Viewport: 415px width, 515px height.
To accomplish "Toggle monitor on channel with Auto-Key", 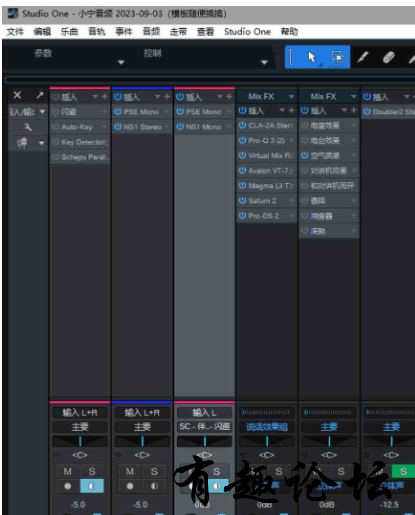I will click(x=92, y=486).
